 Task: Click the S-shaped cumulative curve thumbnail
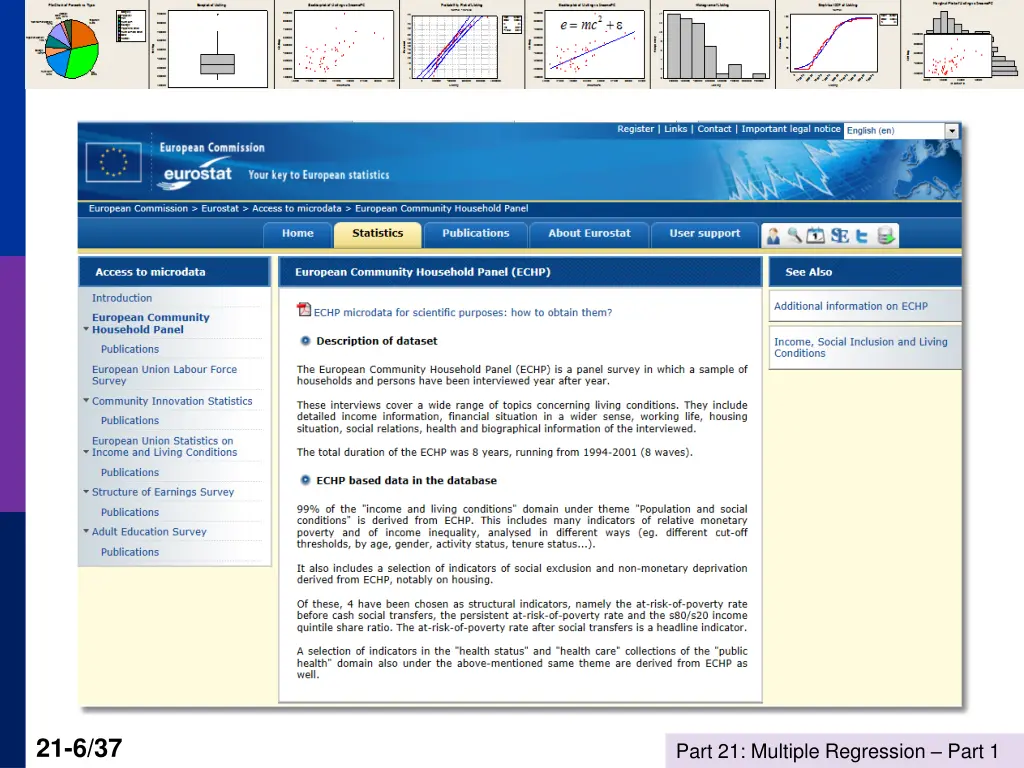[838, 44]
